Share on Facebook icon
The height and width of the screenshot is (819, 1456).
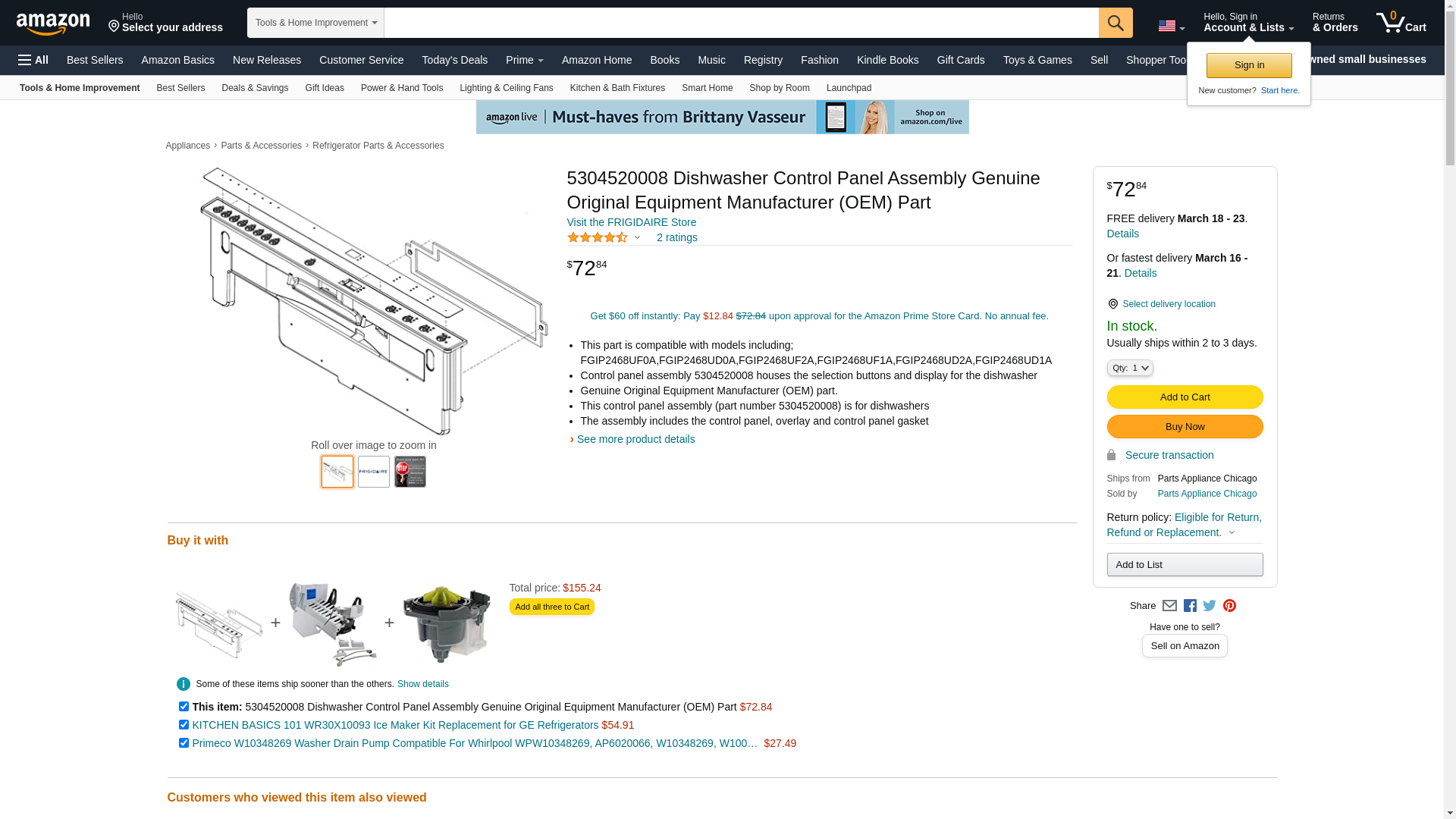tap(1190, 606)
